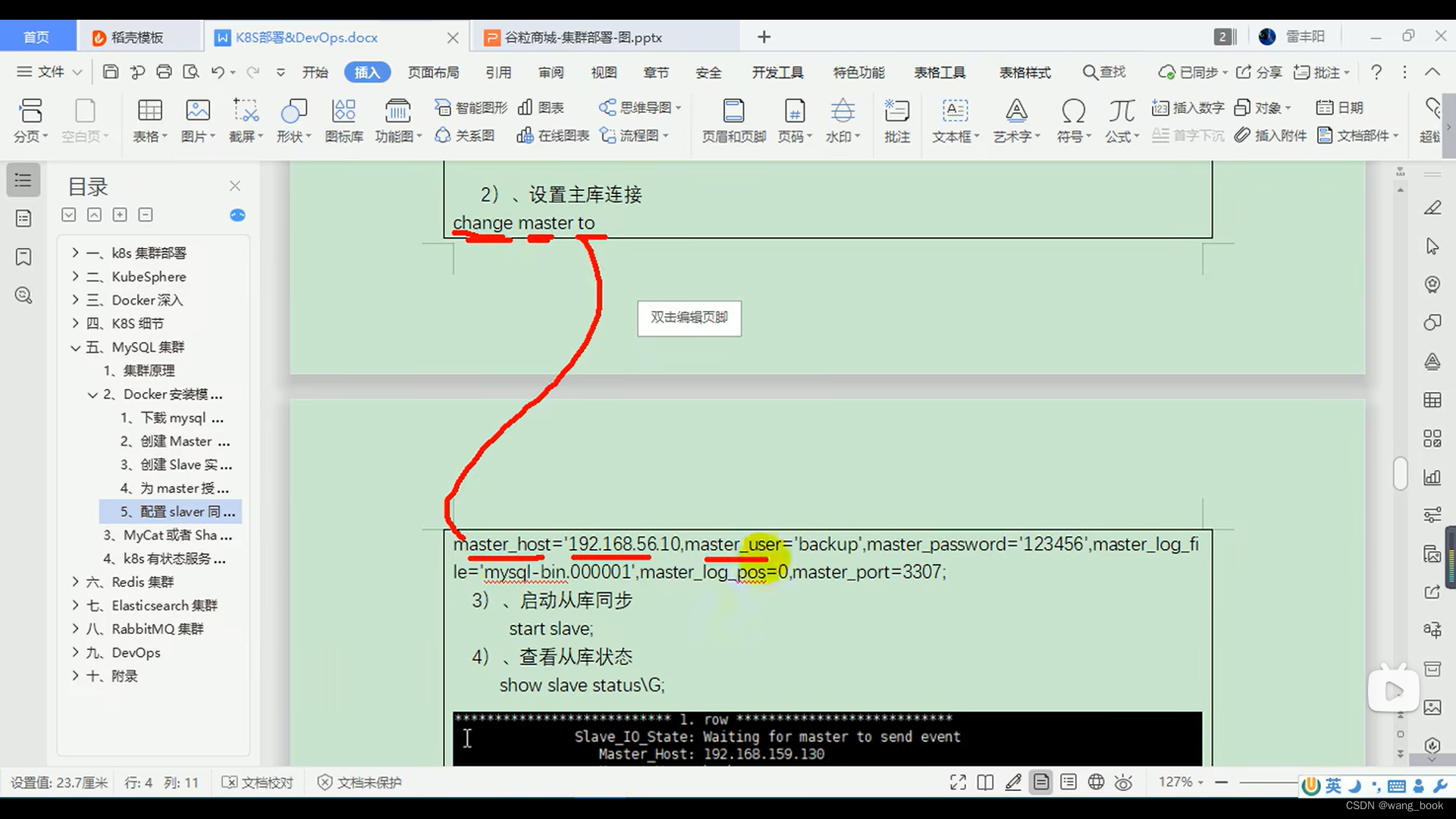The width and height of the screenshot is (1456, 819).
Task: Expand the 九、DevOps outline node
Action: click(75, 652)
